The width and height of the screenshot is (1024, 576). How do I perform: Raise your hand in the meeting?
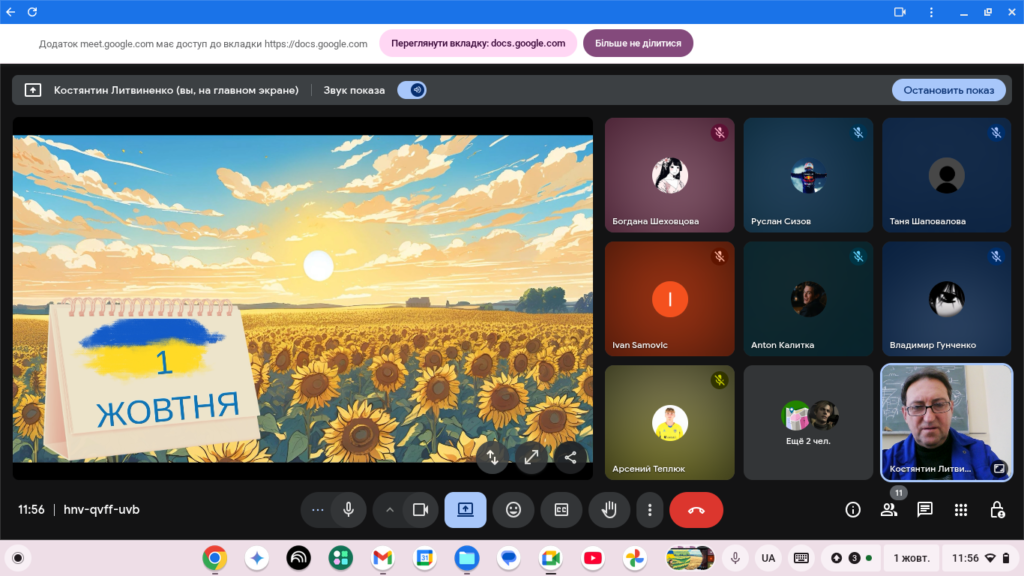[609, 510]
